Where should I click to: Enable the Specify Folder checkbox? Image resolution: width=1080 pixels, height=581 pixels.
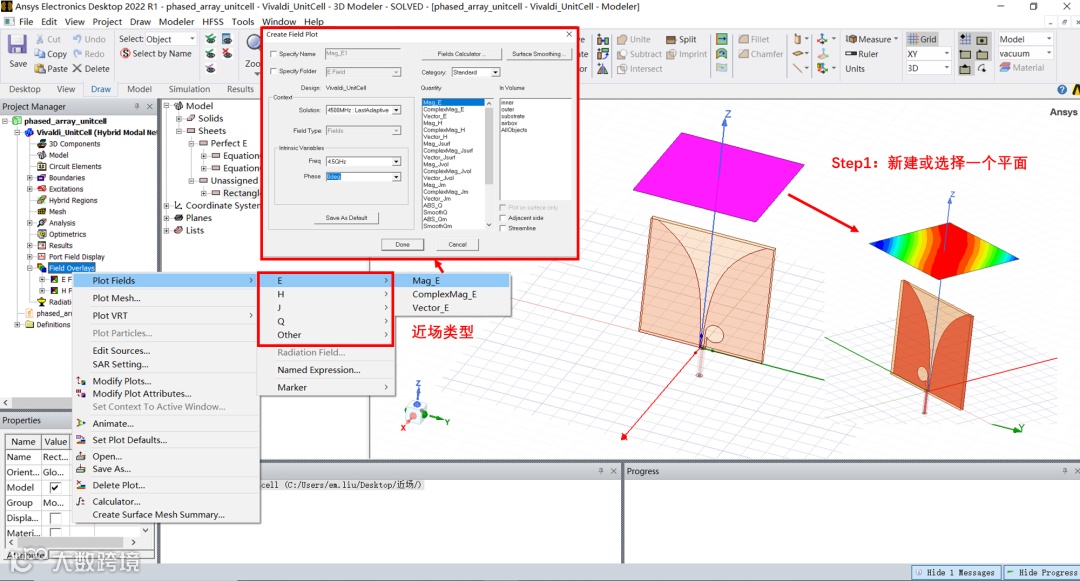tap(273, 71)
